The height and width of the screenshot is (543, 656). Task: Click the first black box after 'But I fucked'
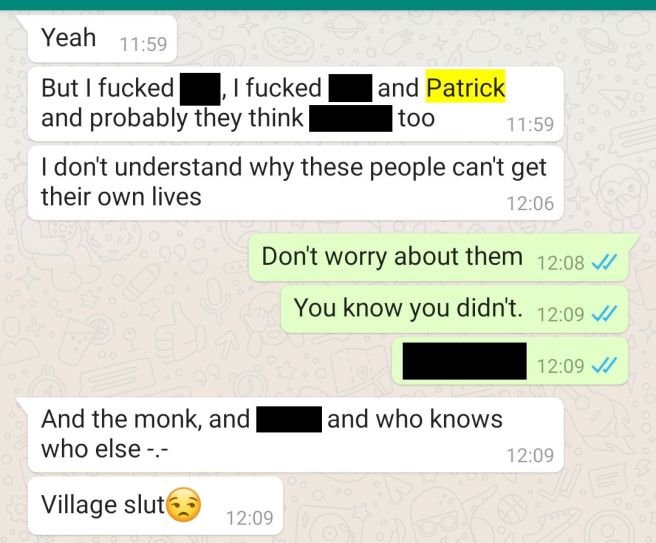(200, 89)
